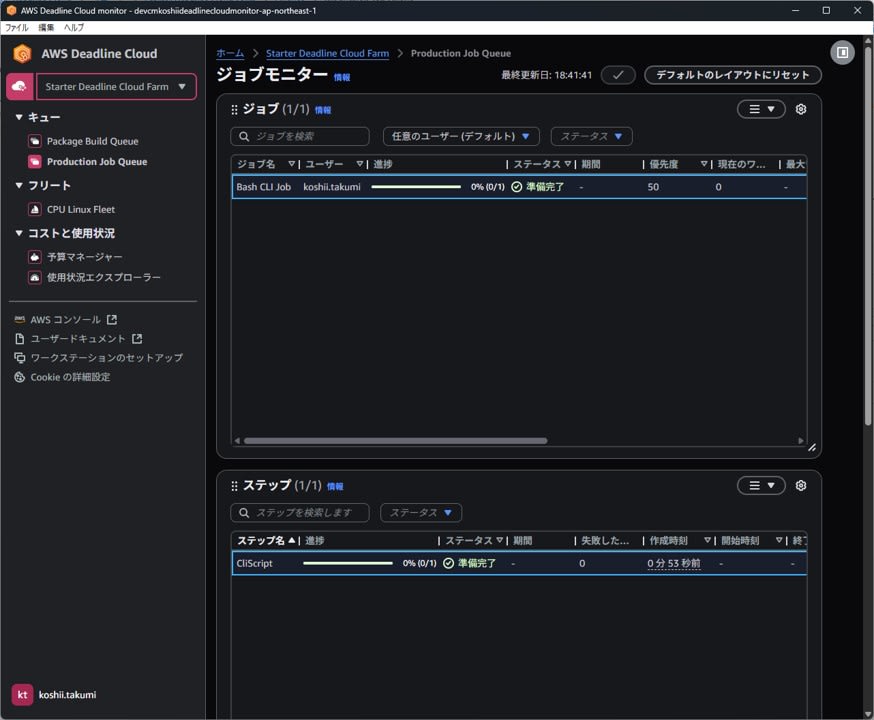Click the ジョブを検索 search field

pyautogui.click(x=300, y=137)
